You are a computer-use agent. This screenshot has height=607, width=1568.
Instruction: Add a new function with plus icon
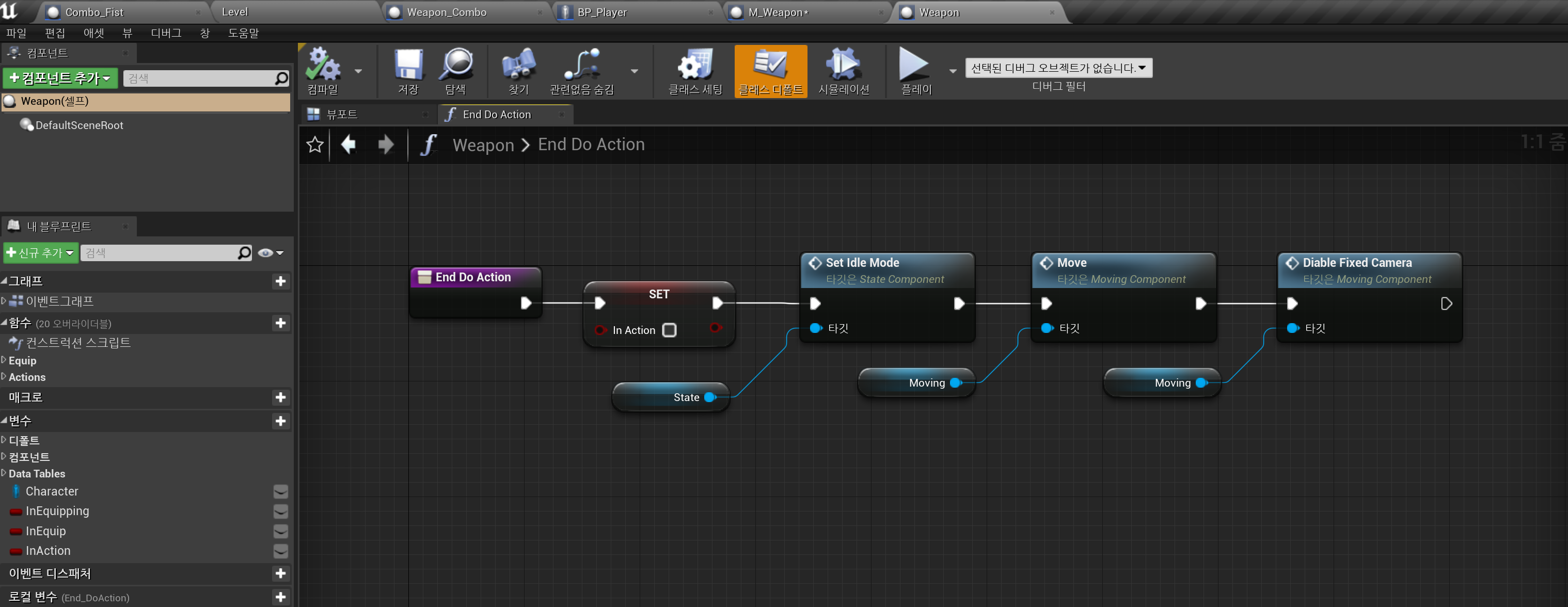click(x=281, y=323)
